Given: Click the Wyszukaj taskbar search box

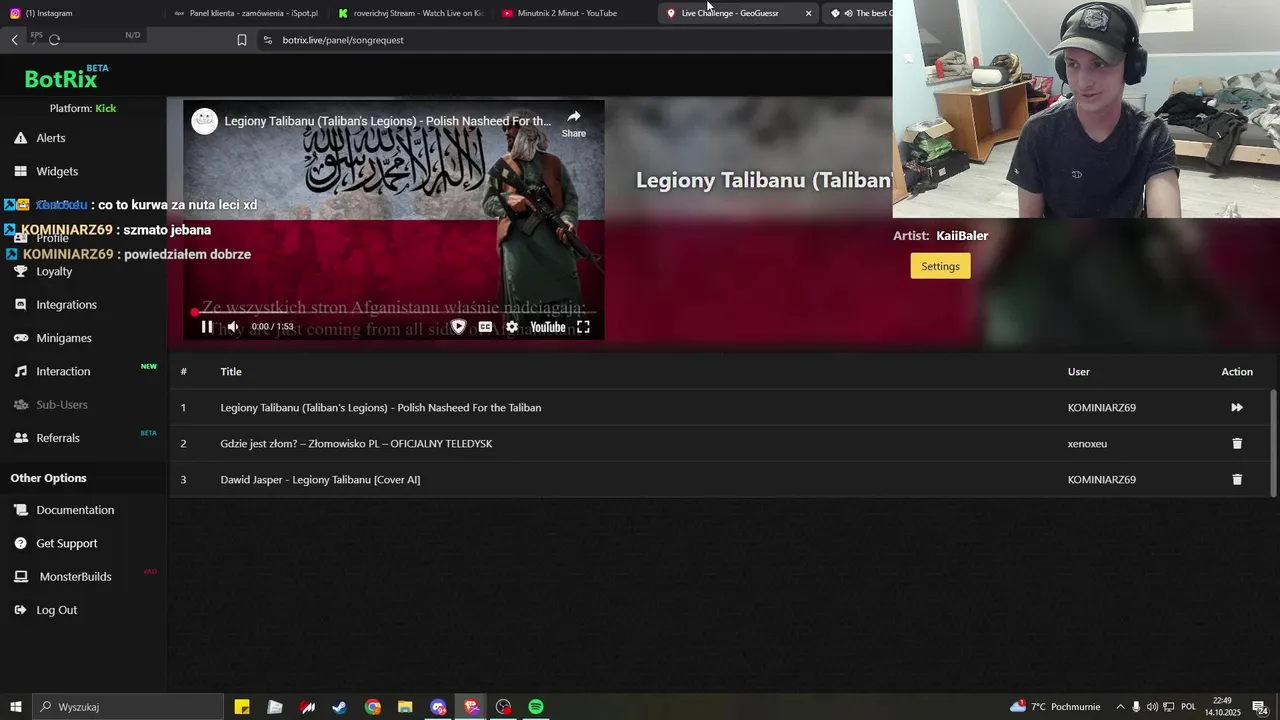Looking at the screenshot, I should pos(128,707).
